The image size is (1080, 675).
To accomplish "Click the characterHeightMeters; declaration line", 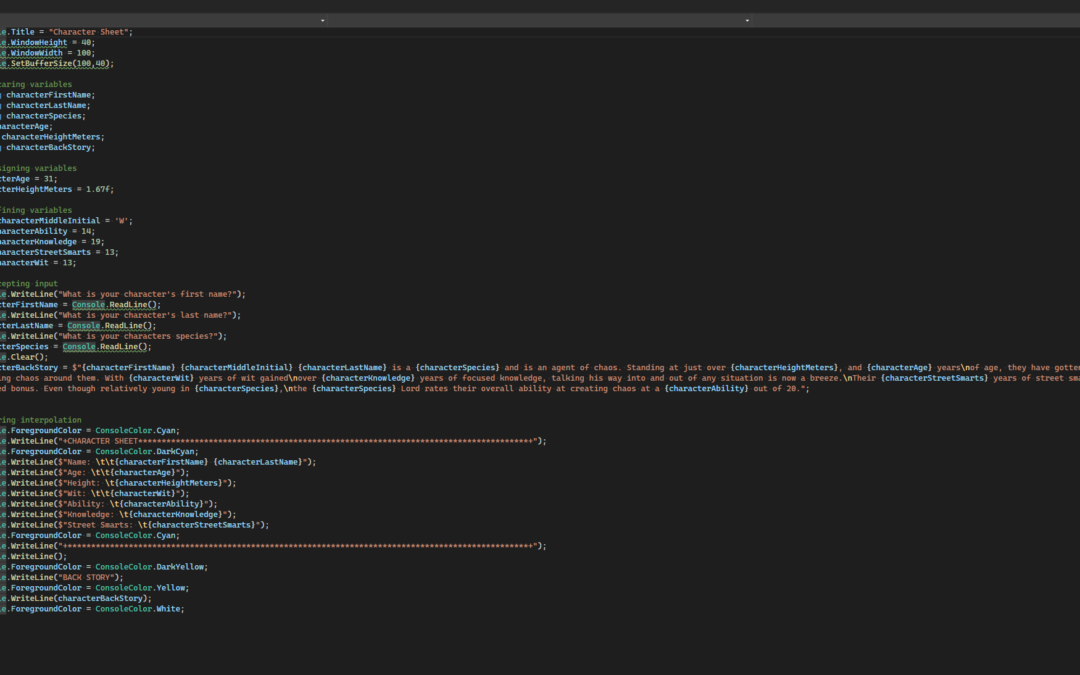I will click(x=52, y=136).
